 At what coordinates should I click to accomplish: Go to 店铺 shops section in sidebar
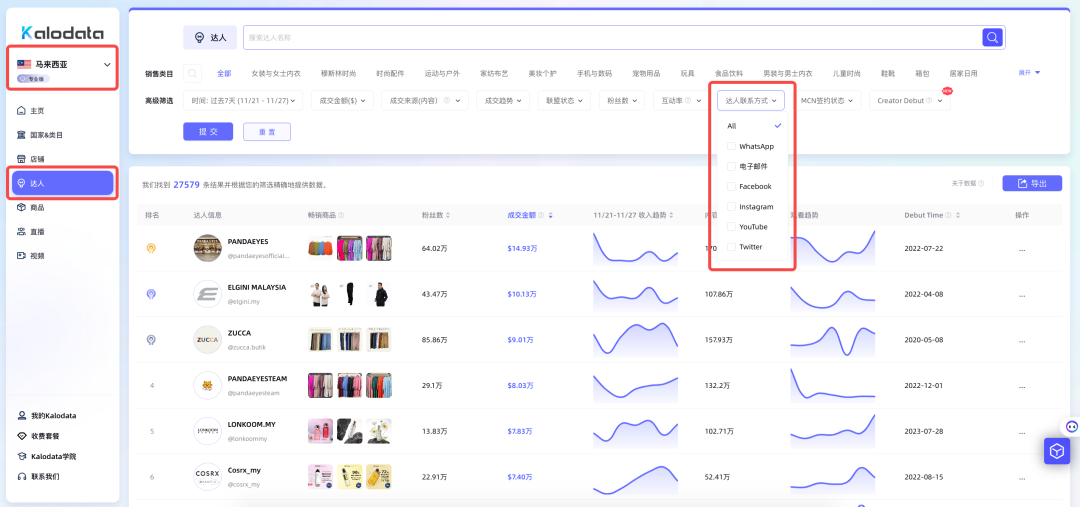coord(37,159)
